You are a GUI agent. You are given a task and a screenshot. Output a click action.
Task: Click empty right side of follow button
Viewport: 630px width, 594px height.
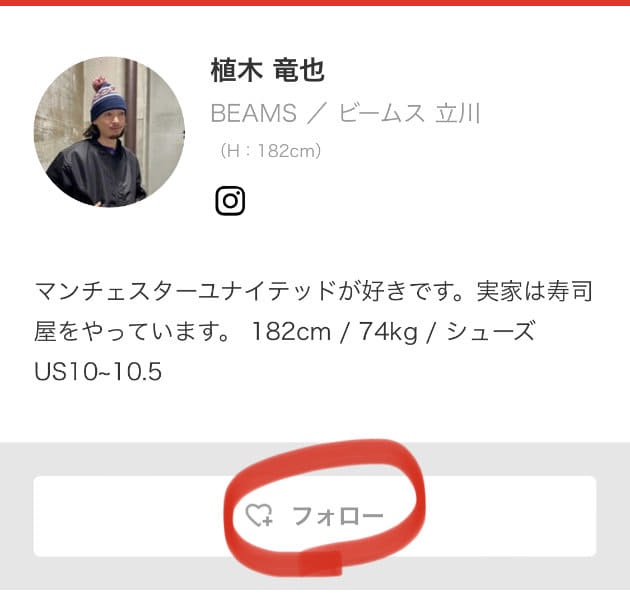pyautogui.click(x=510, y=516)
